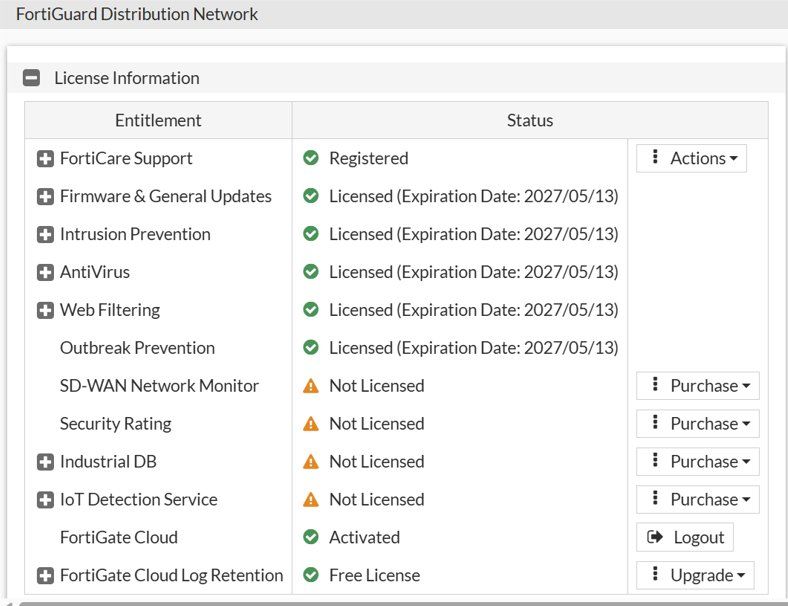Click green check icon in Web Filtering row
Viewport: 788px width, 606px height.
[311, 310]
